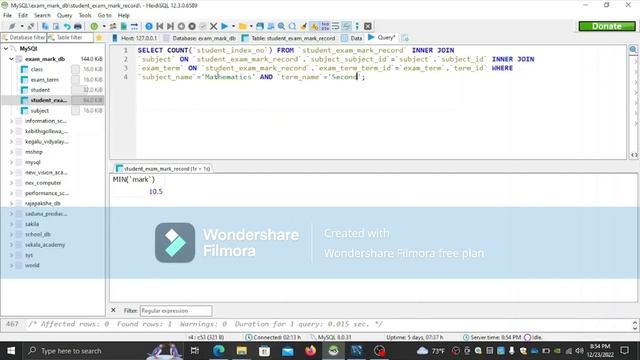The width and height of the screenshot is (640, 360).
Task: Switch to the Query* tab
Action: click(x=382, y=38)
